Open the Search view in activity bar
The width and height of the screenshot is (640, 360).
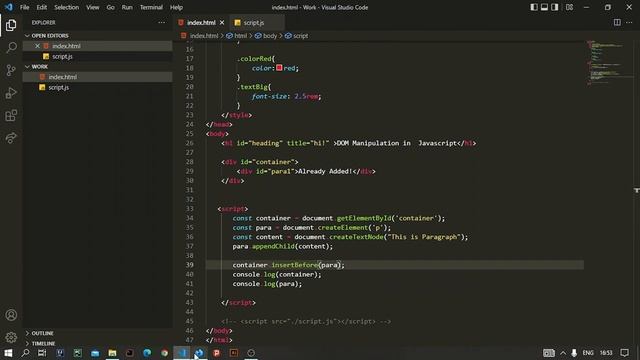point(11,47)
